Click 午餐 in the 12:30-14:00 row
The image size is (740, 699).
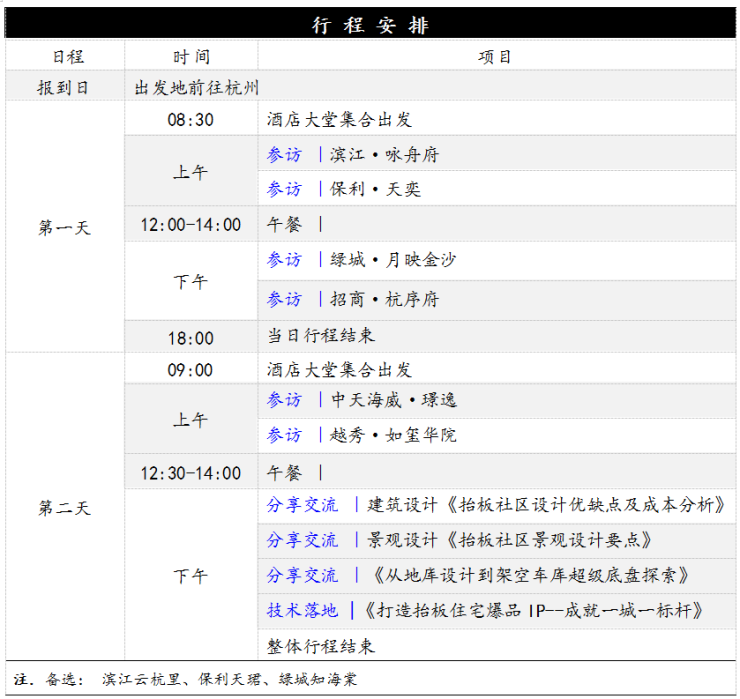click(x=496, y=472)
